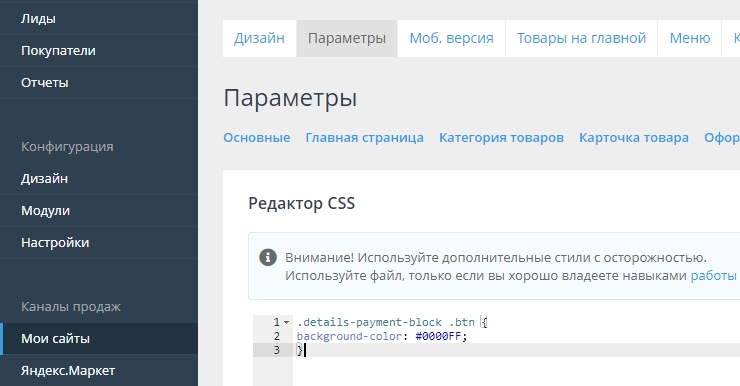Open Карточка товара parameters link
This screenshot has height=386, width=740.
coord(634,138)
